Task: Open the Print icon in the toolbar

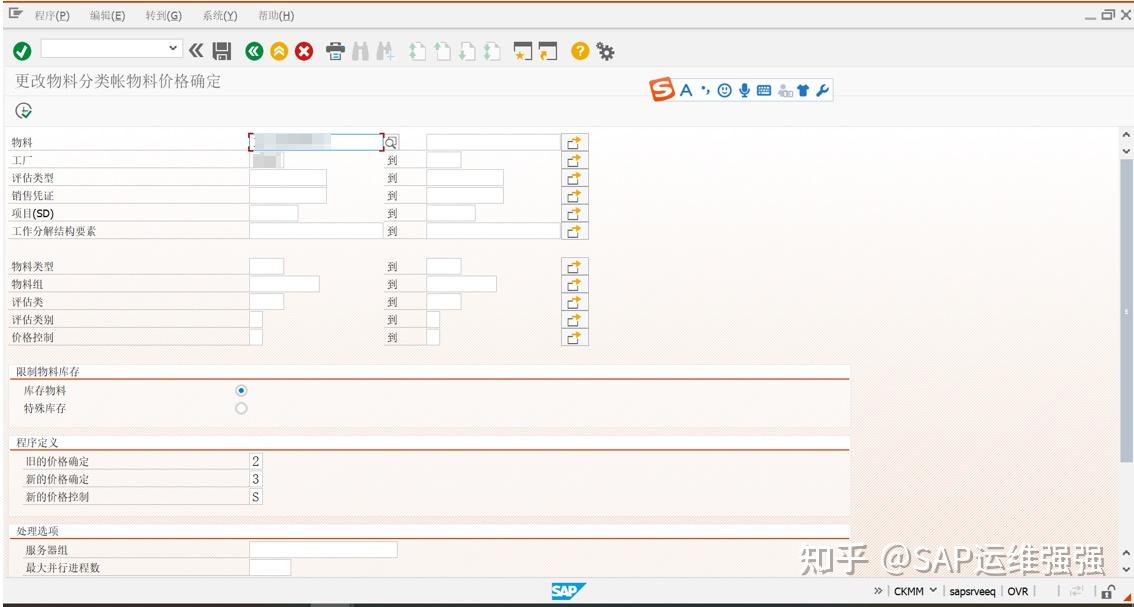Action: click(333, 52)
